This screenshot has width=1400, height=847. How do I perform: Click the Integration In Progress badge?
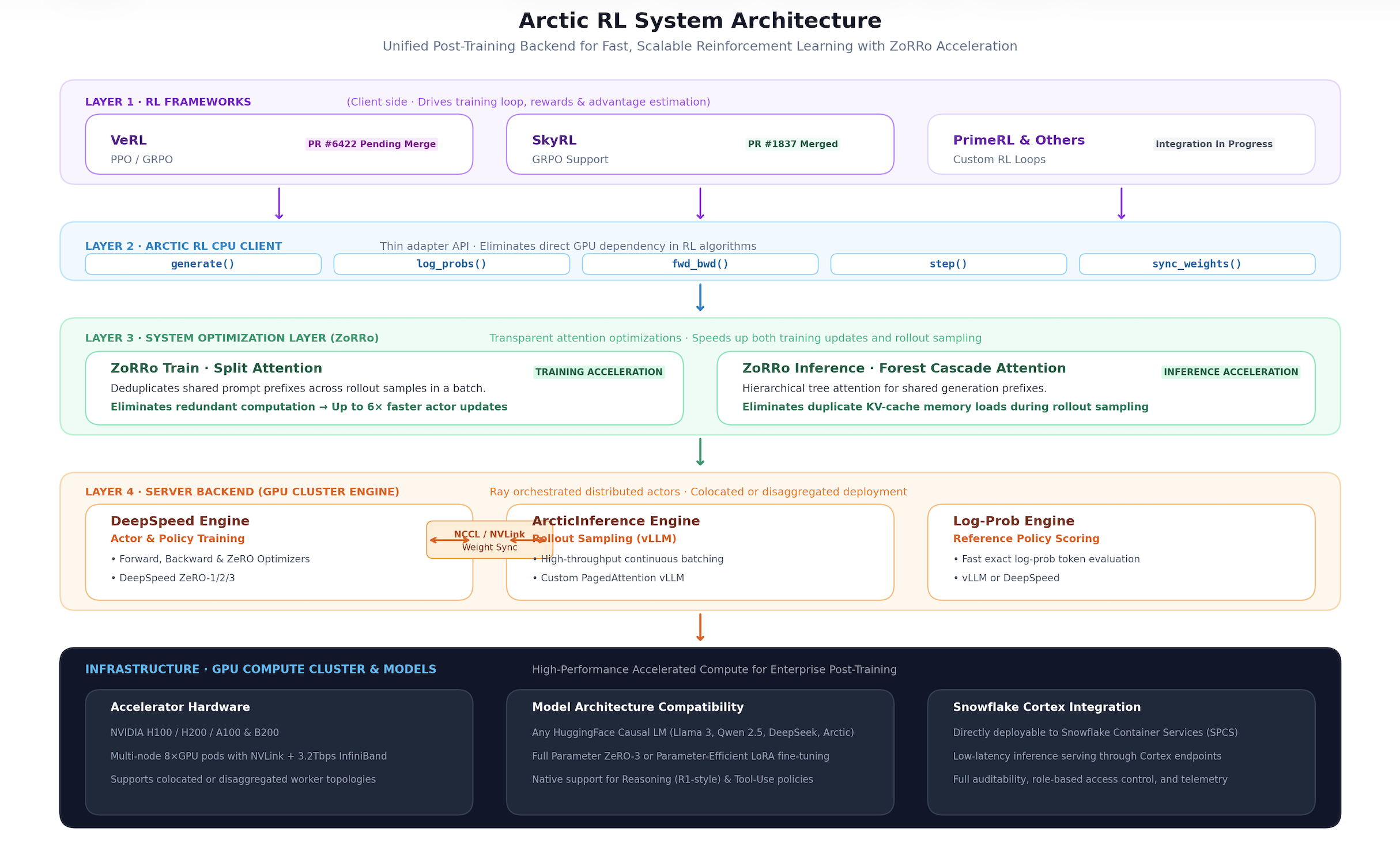click(x=1214, y=144)
